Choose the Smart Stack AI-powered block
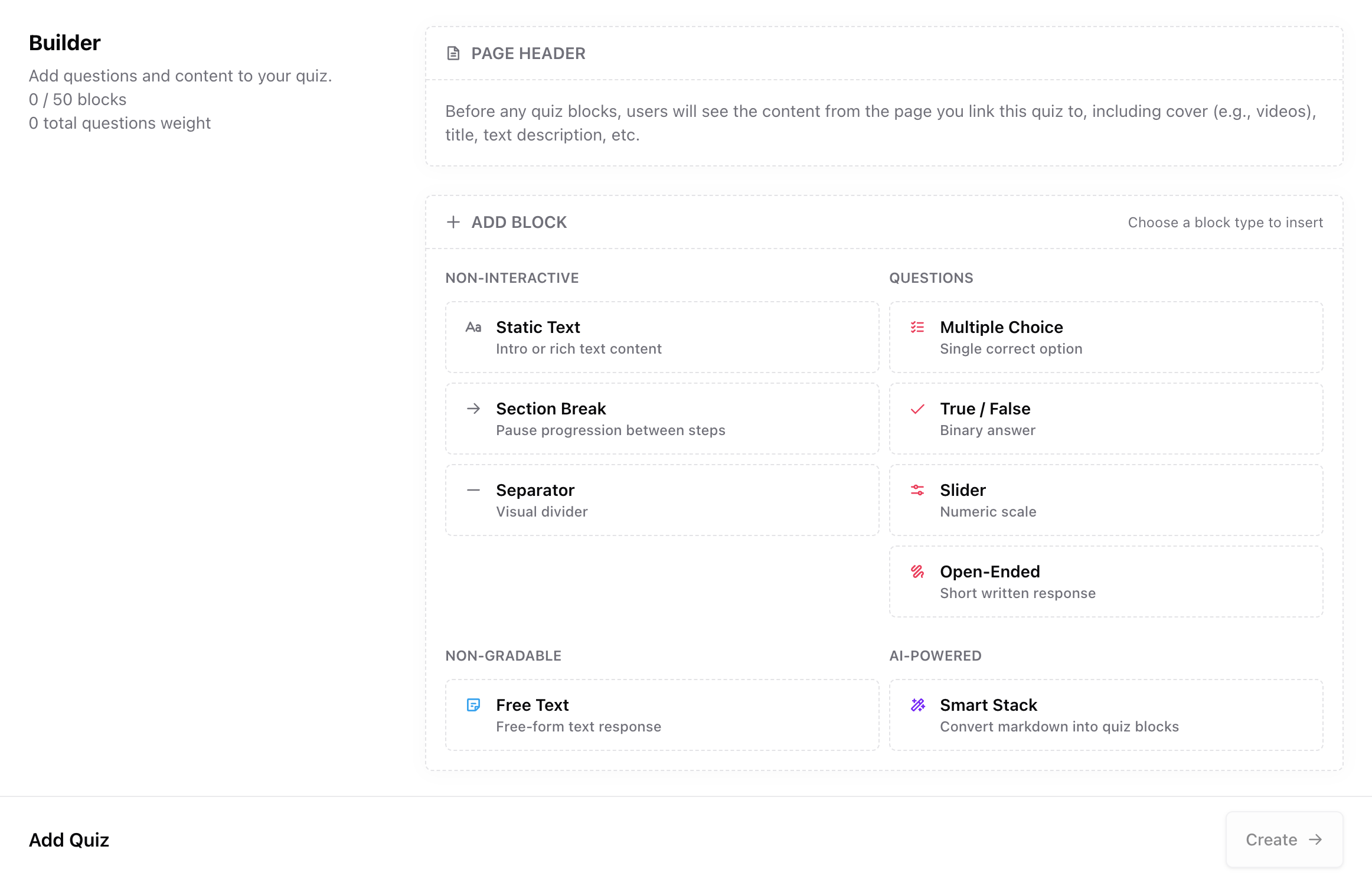This screenshot has width=1372, height=882. [x=1105, y=714]
